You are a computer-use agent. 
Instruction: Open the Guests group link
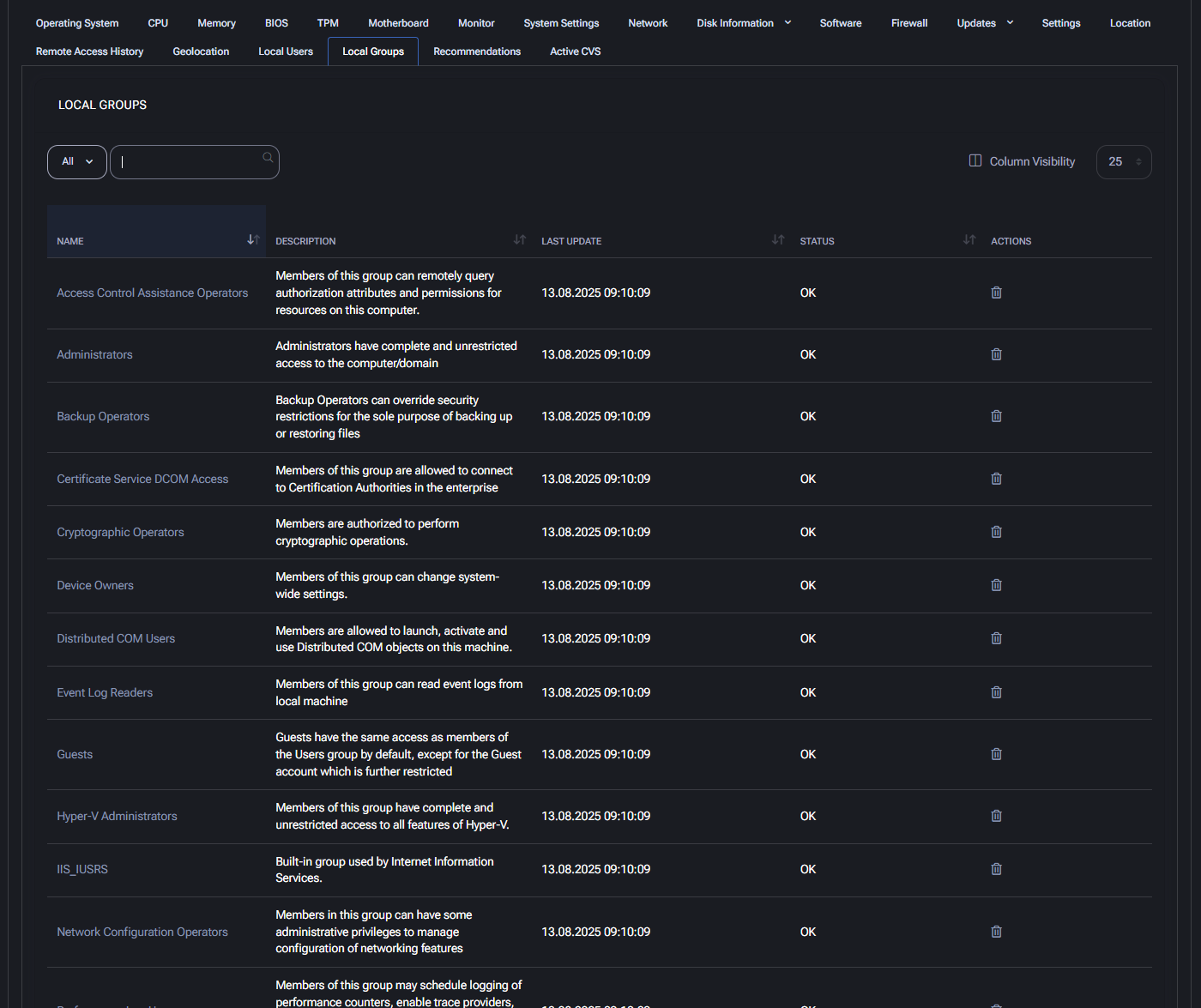(x=75, y=754)
